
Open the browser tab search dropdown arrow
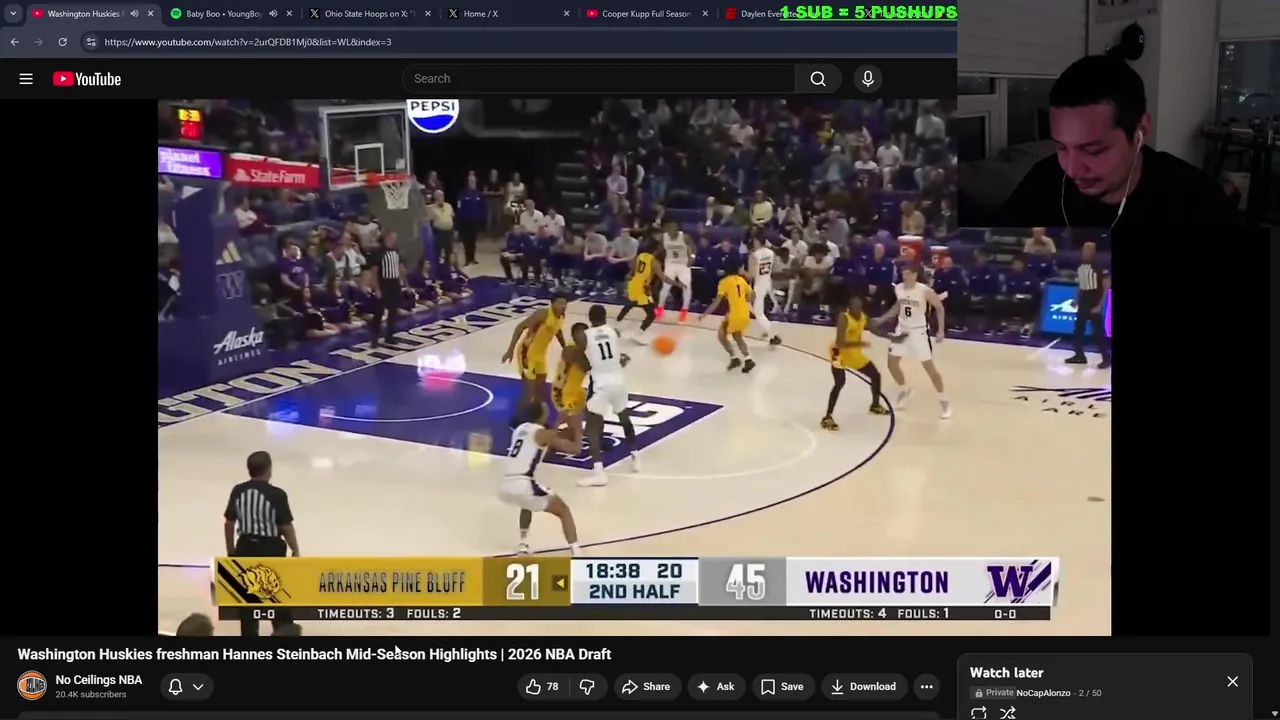click(x=12, y=14)
